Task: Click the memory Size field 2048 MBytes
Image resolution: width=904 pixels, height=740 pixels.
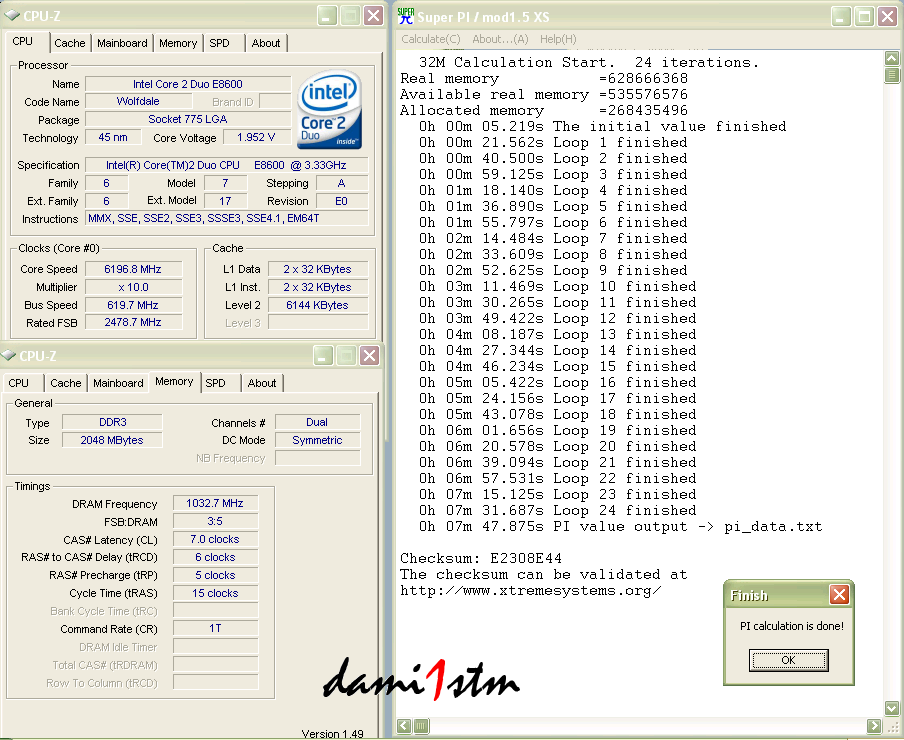Action: pyautogui.click(x=112, y=440)
